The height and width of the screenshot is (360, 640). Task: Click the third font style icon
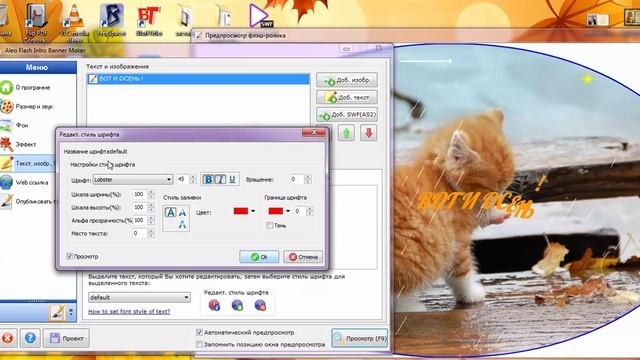click(x=260, y=305)
